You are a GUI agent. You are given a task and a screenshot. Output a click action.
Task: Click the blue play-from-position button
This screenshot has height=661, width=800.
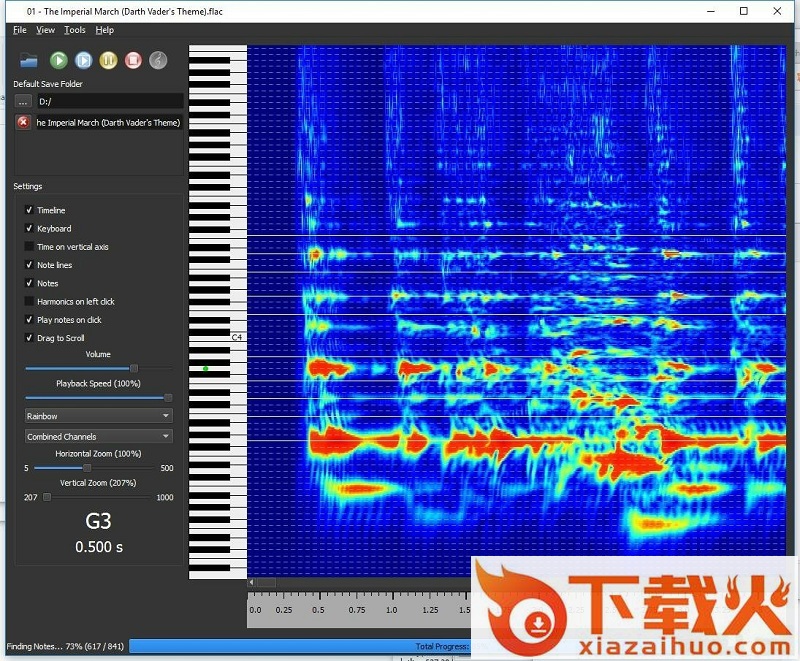click(x=83, y=60)
